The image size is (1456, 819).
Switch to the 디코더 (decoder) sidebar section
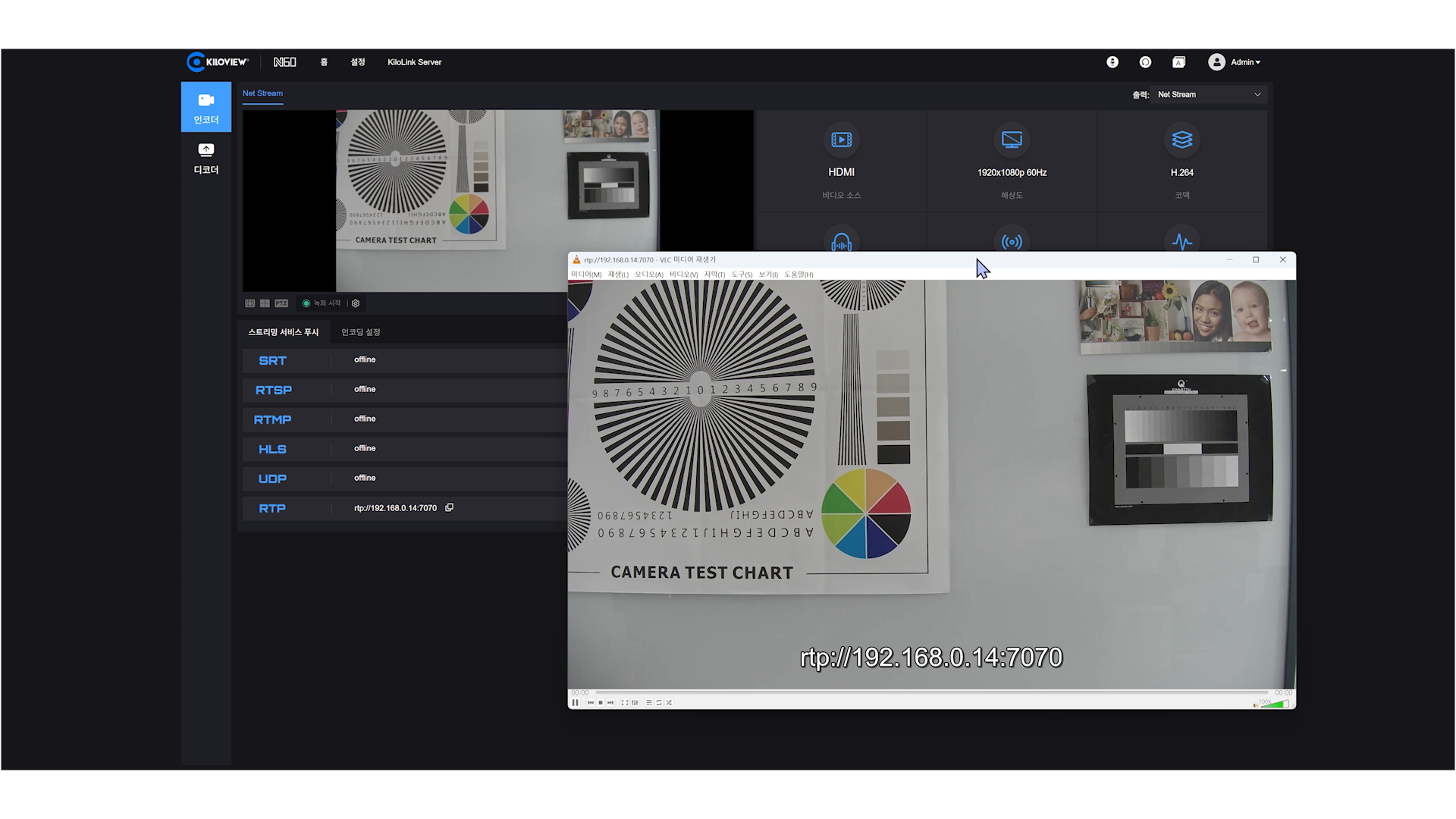[x=206, y=158]
